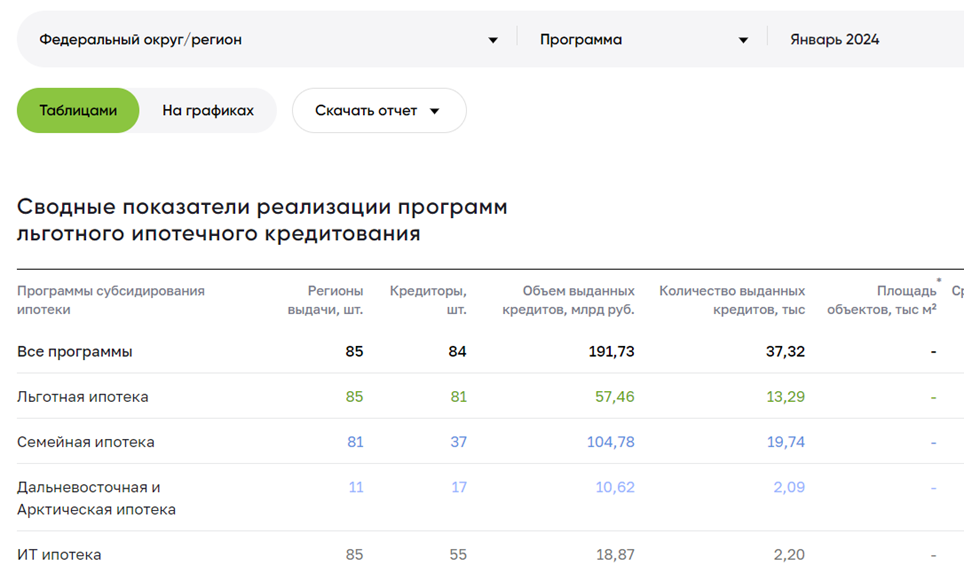Click the 19,74 value for Семейная ипотека
Screen dimensions: 964x581
[785, 442]
